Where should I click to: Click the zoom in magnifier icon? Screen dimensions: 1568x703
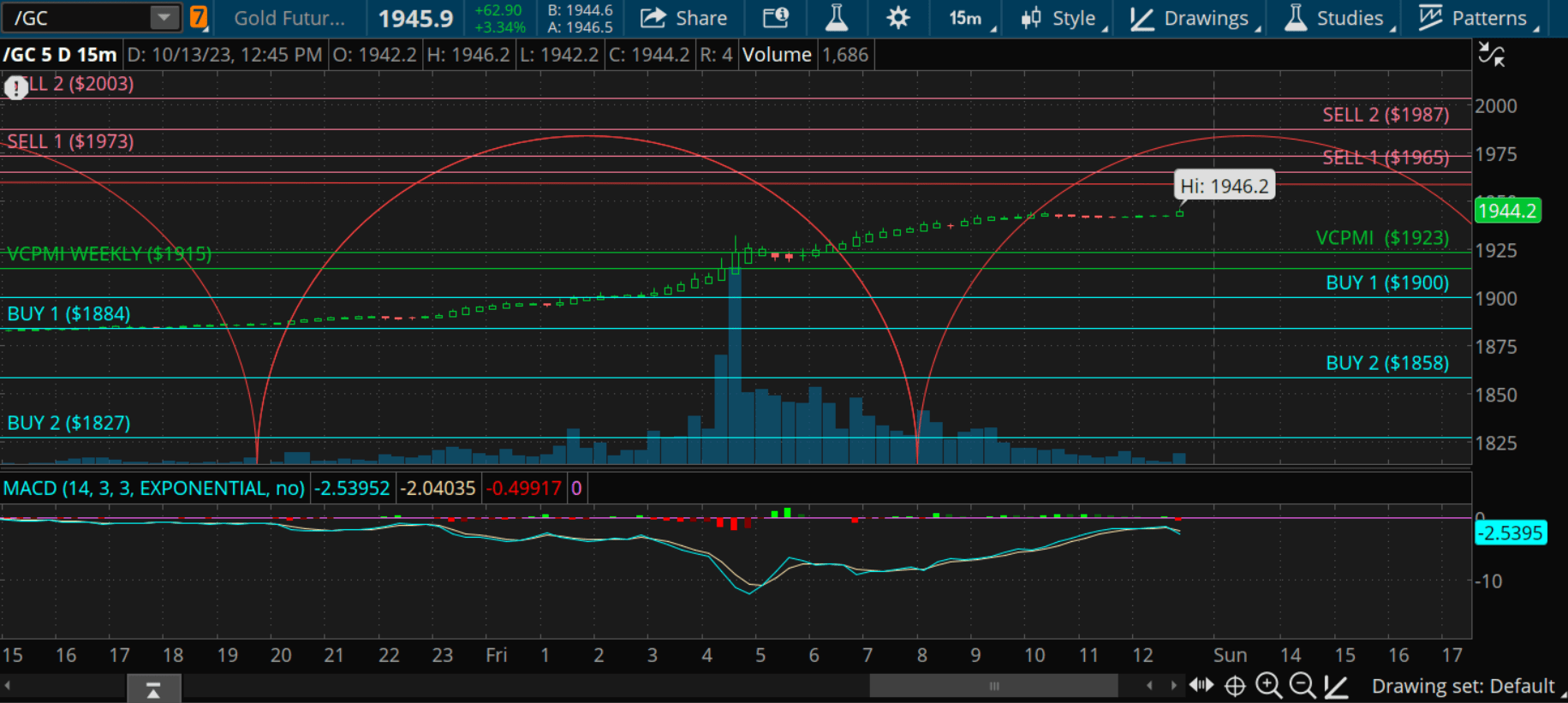1268,686
